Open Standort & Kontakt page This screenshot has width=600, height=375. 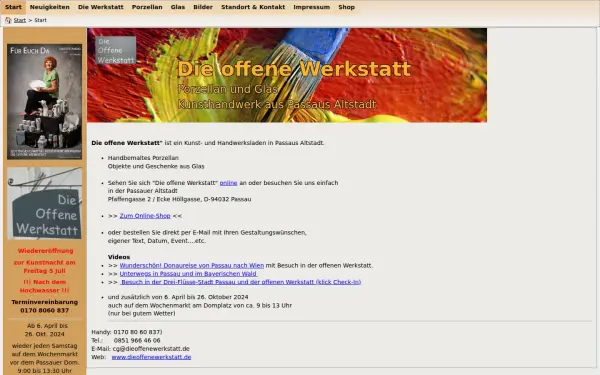(253, 7)
